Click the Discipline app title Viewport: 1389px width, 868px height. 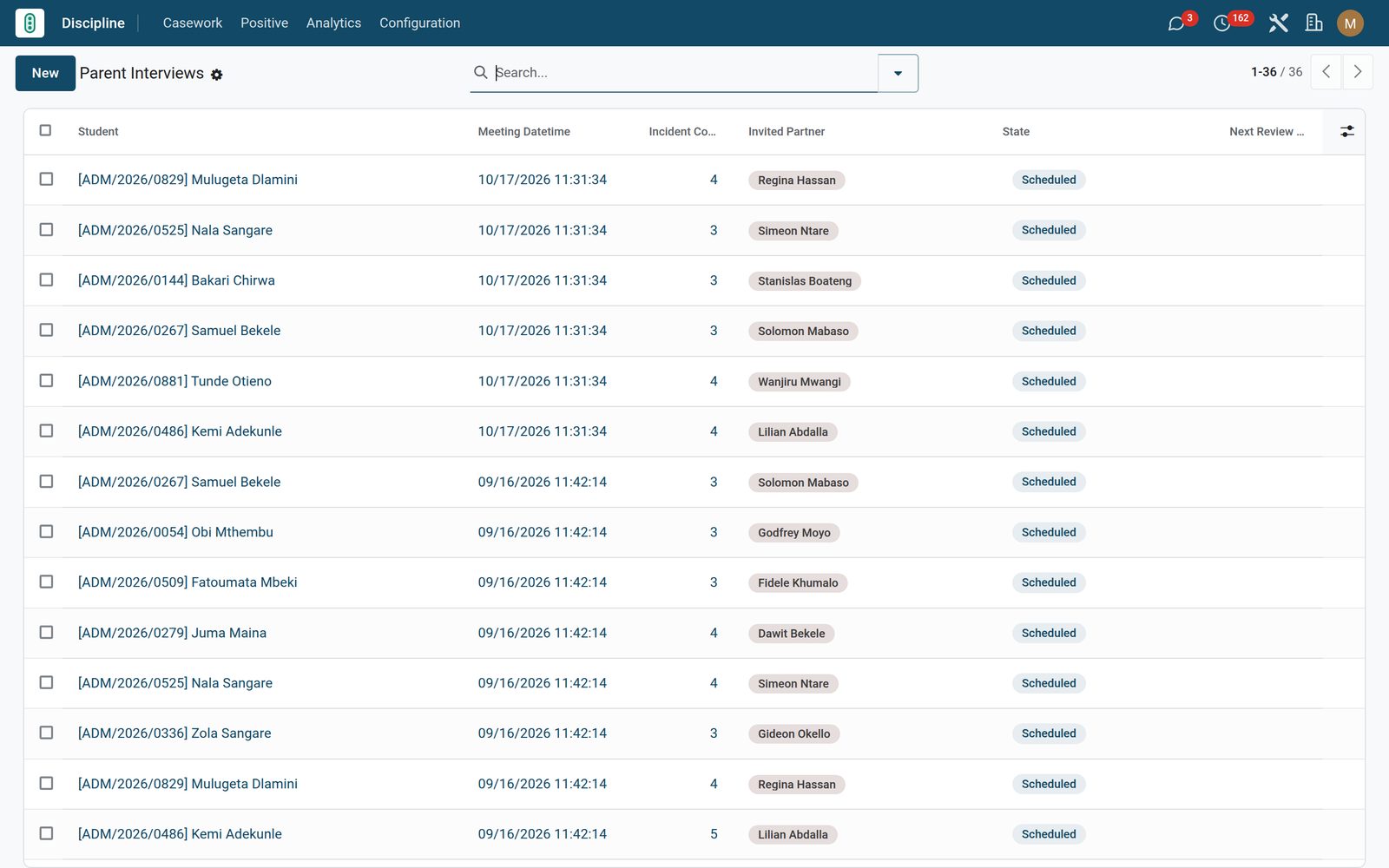click(93, 23)
